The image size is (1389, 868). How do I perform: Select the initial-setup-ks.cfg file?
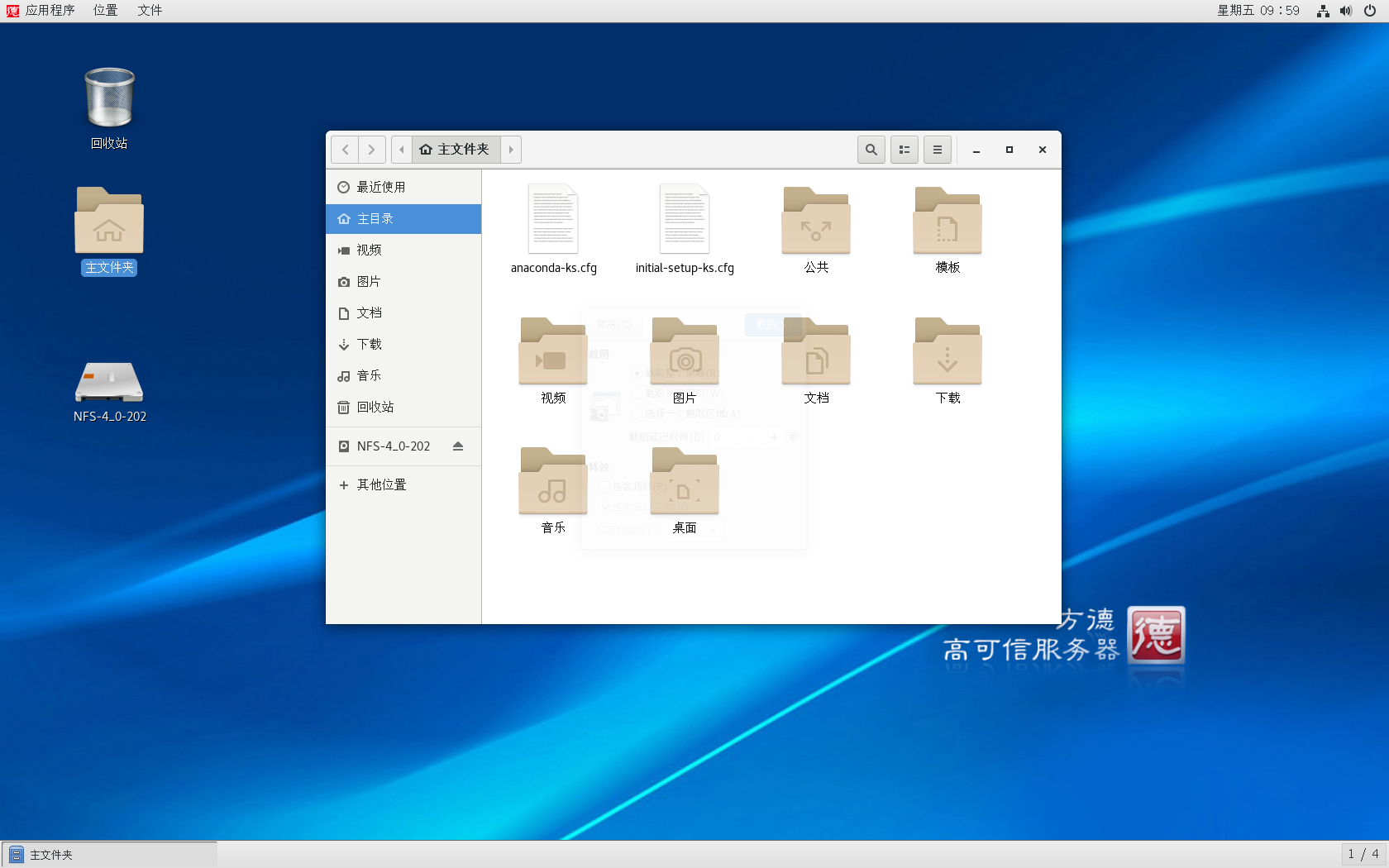(685, 229)
